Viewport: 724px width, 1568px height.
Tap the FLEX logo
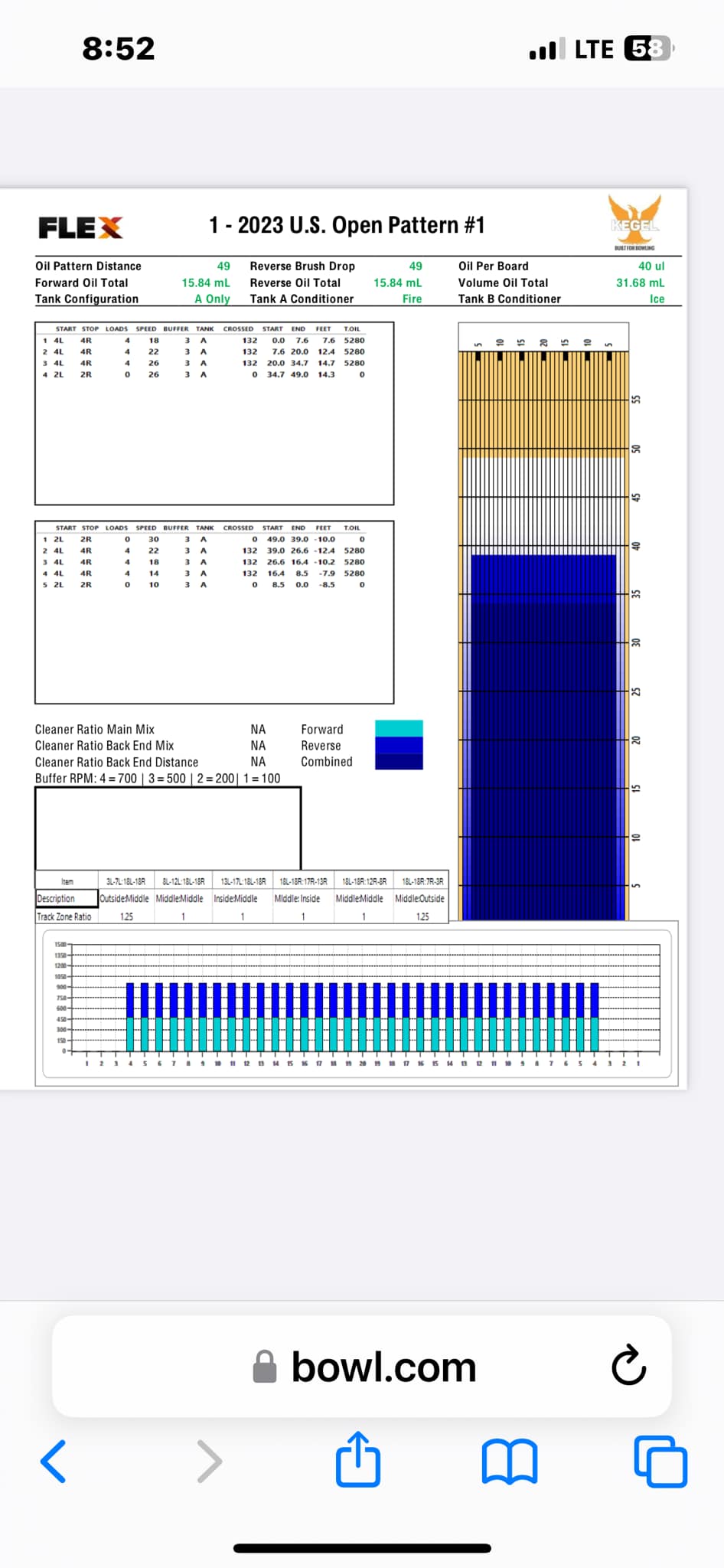[x=80, y=227]
